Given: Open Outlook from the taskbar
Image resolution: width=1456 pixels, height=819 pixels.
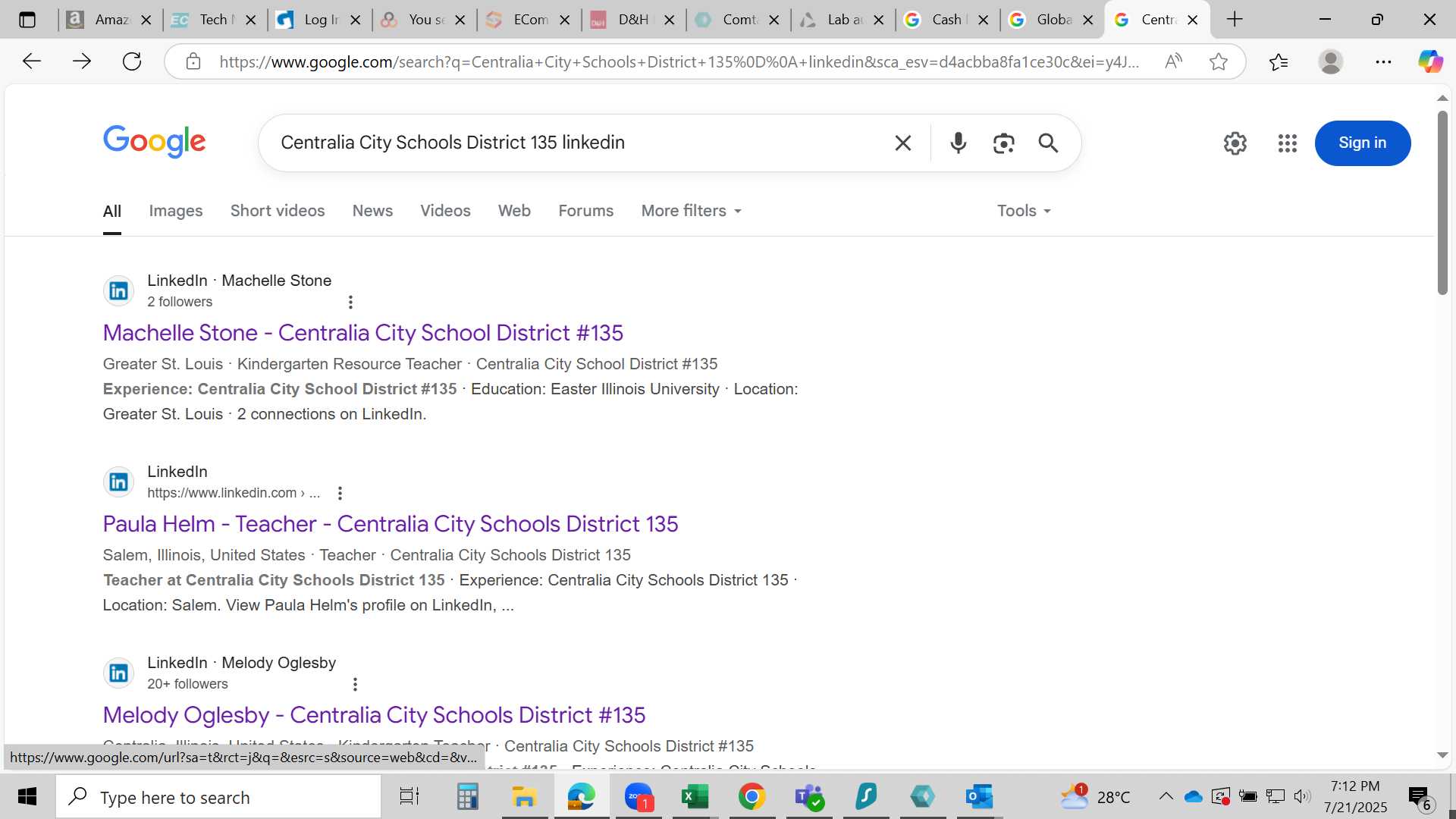Looking at the screenshot, I should (979, 797).
